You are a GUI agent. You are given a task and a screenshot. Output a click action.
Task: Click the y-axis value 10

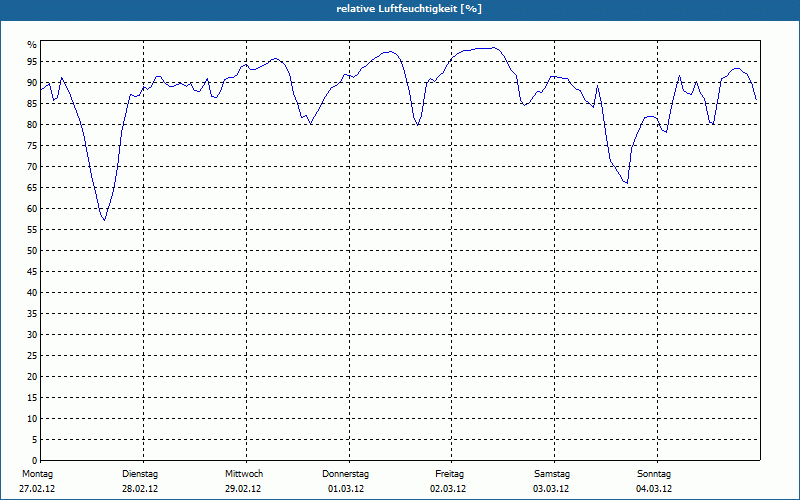click(32, 419)
